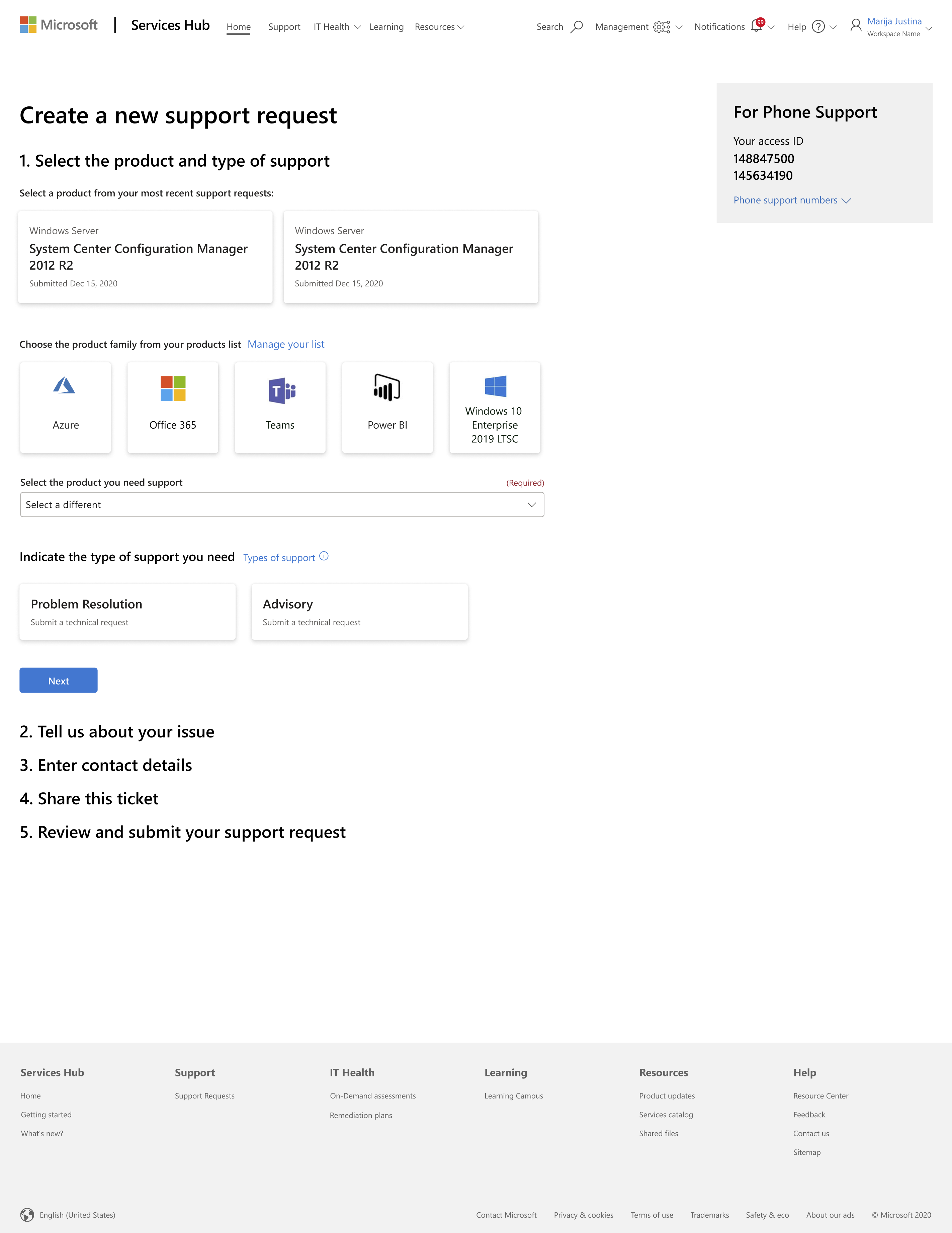Viewport: 952px width, 1233px height.
Task: Select the Problem Resolution support type
Action: coord(127,612)
